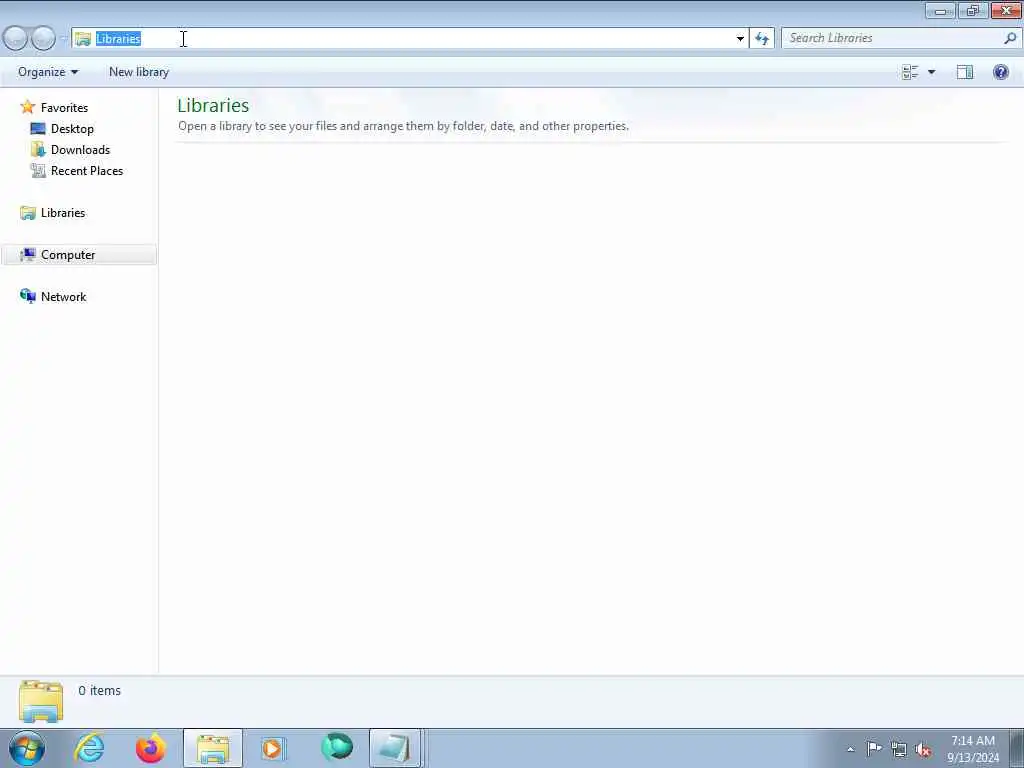Click the Show desktop strip beside the clock
Image resolution: width=1024 pixels, height=768 pixels.
tap(1017, 748)
